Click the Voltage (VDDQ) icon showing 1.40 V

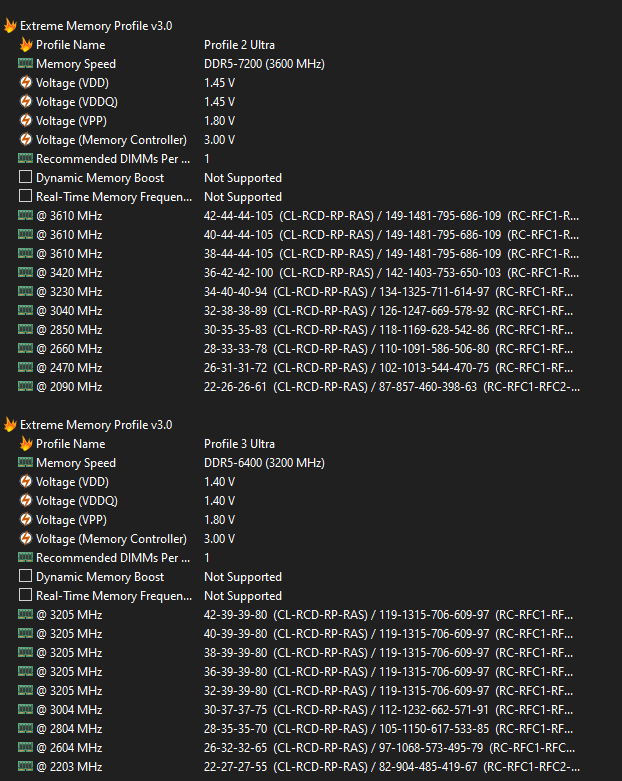[25, 500]
